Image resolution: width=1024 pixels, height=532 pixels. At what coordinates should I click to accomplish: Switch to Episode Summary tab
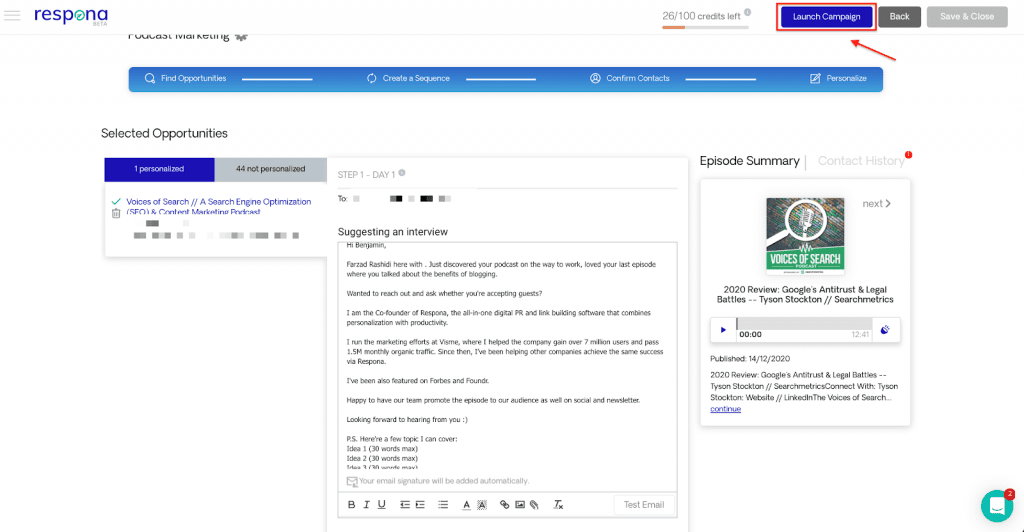click(750, 161)
